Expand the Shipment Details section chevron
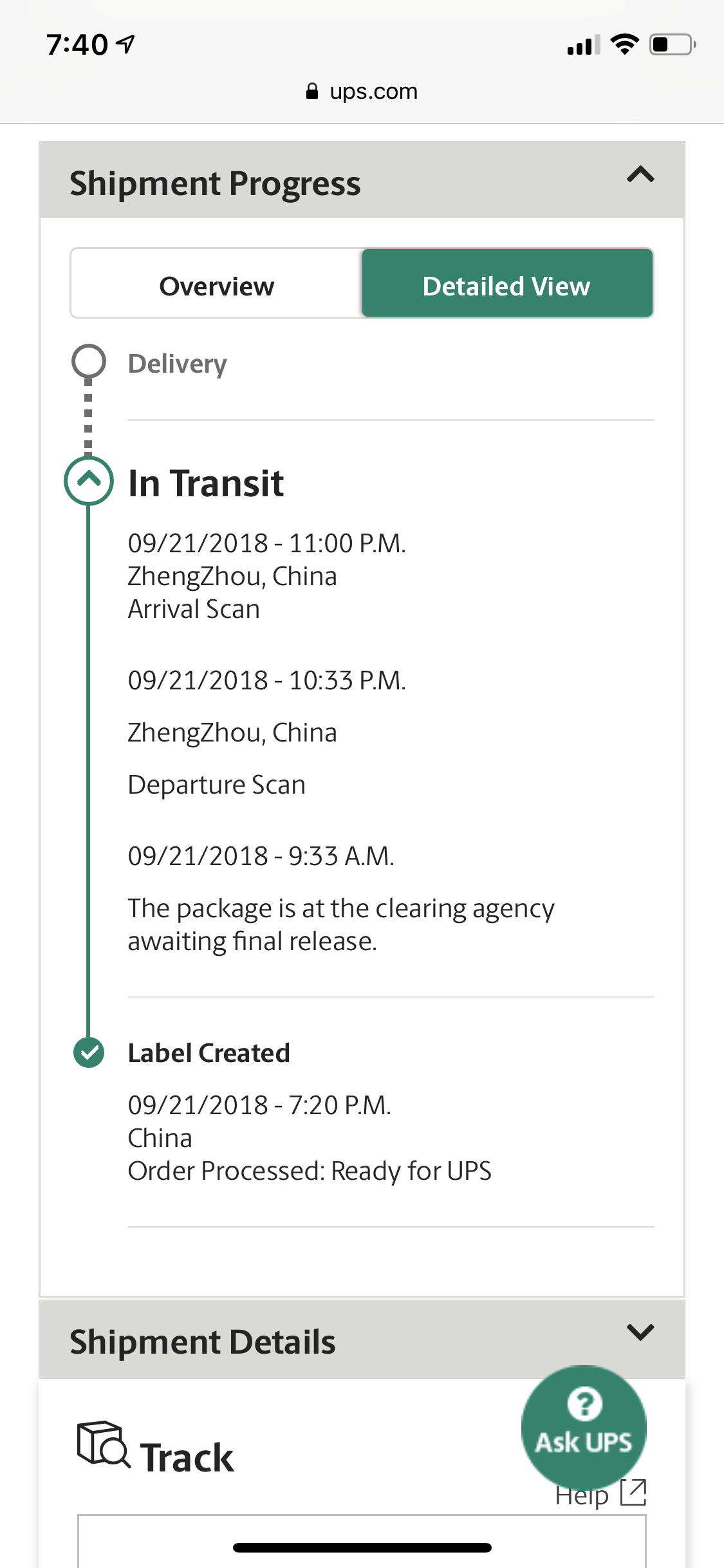The image size is (724, 1568). [x=640, y=1332]
